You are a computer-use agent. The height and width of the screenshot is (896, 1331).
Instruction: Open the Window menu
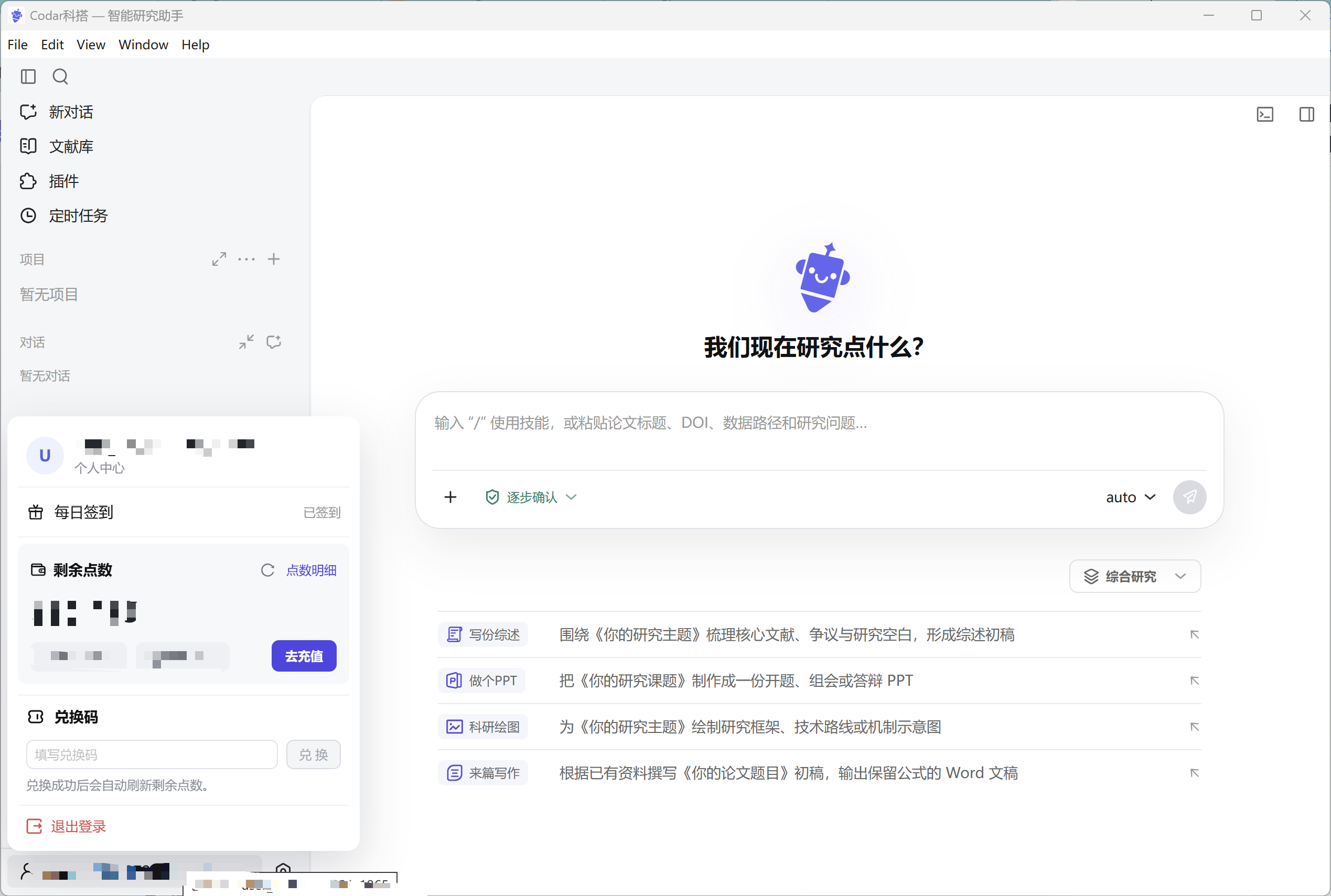(x=144, y=45)
